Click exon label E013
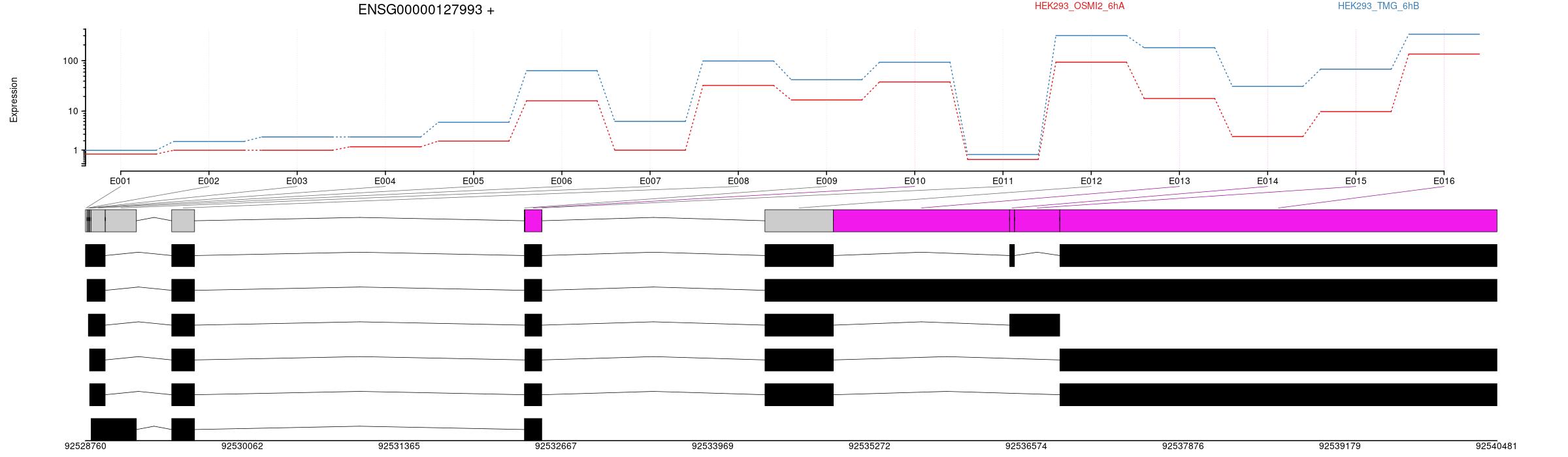This screenshot has width=1568, height=457. click(x=1179, y=181)
